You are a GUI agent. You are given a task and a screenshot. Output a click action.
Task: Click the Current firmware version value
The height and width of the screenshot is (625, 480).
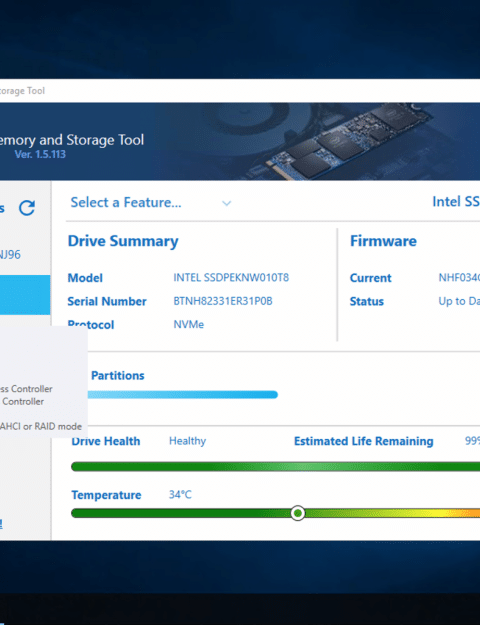(459, 278)
